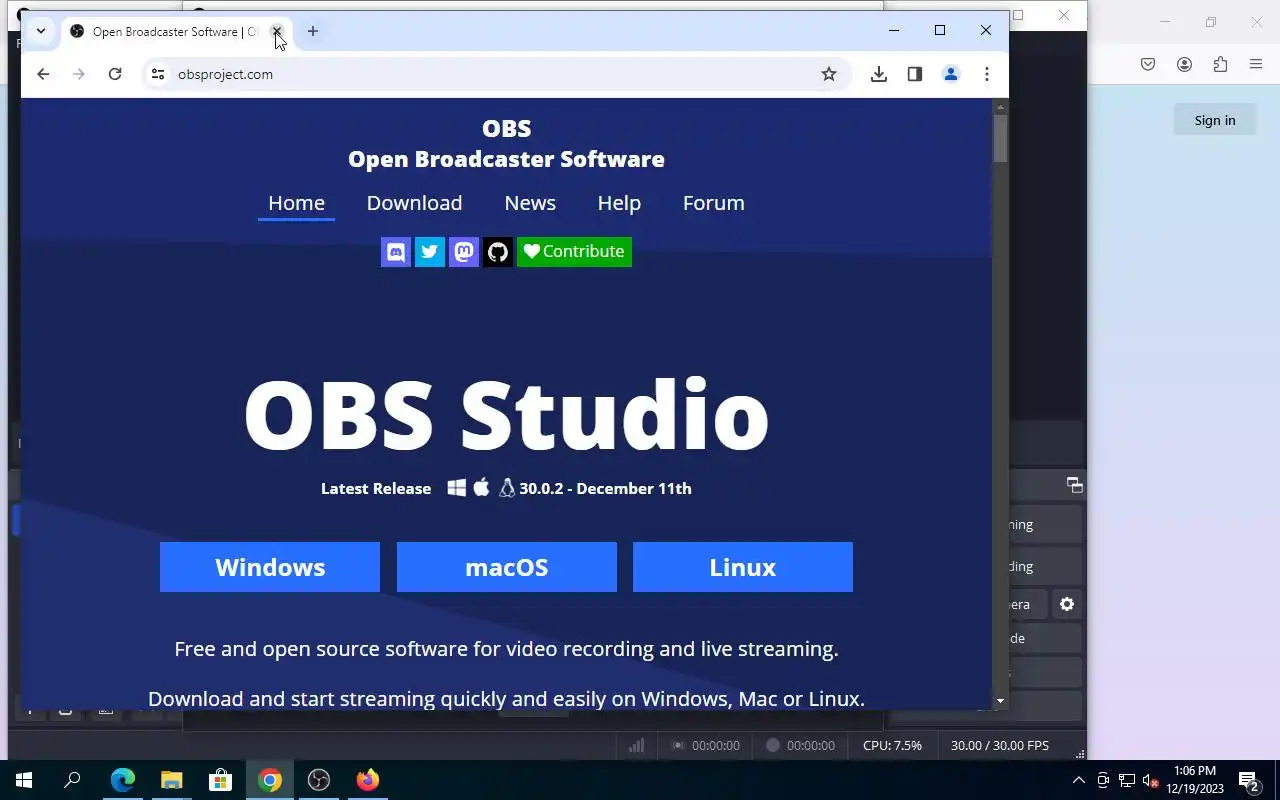Screen dimensions: 1280x800
Task: Open Firefox hamburger application menu
Action: [x=1256, y=64]
